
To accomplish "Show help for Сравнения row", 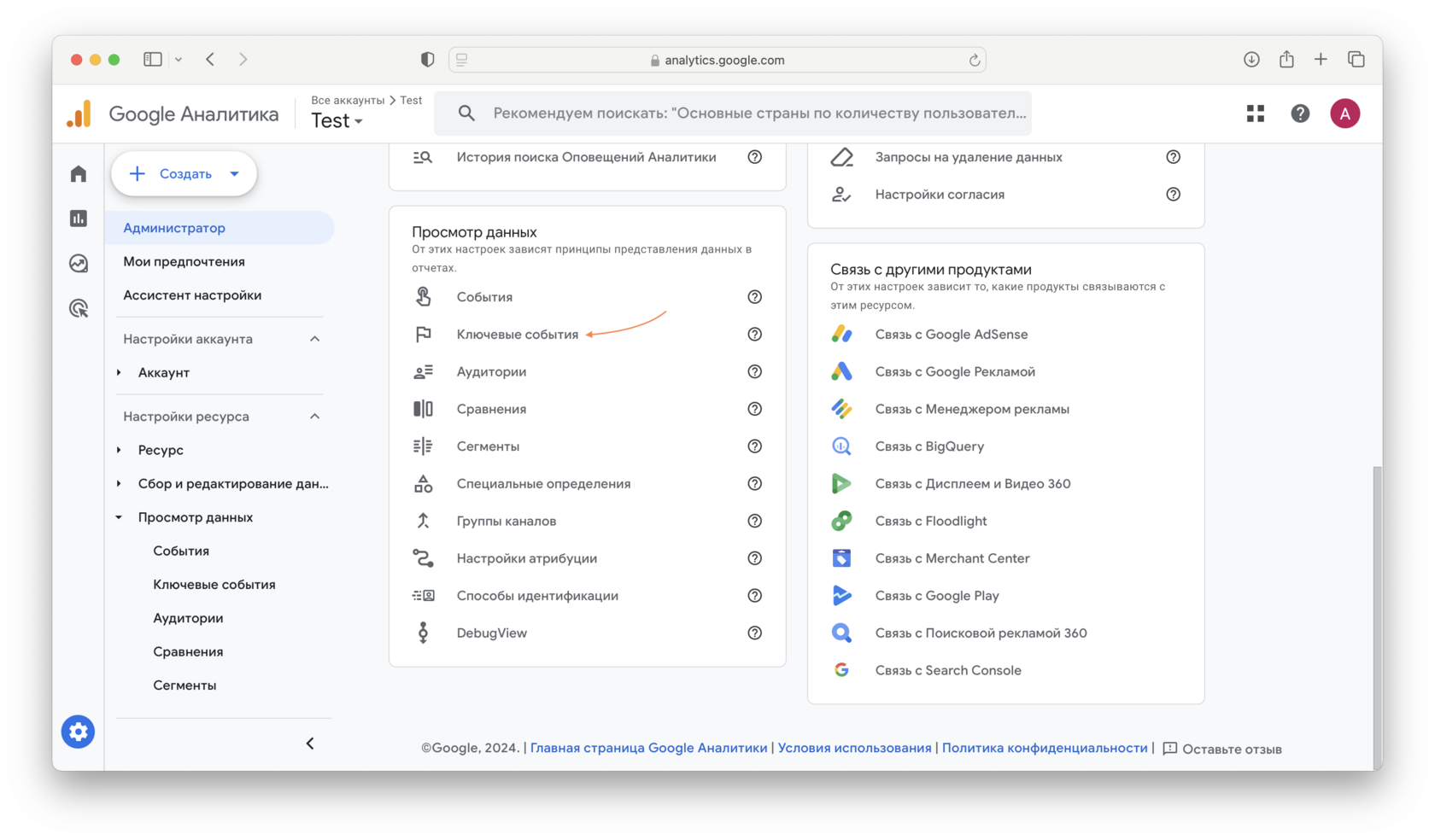I will pyautogui.click(x=754, y=409).
